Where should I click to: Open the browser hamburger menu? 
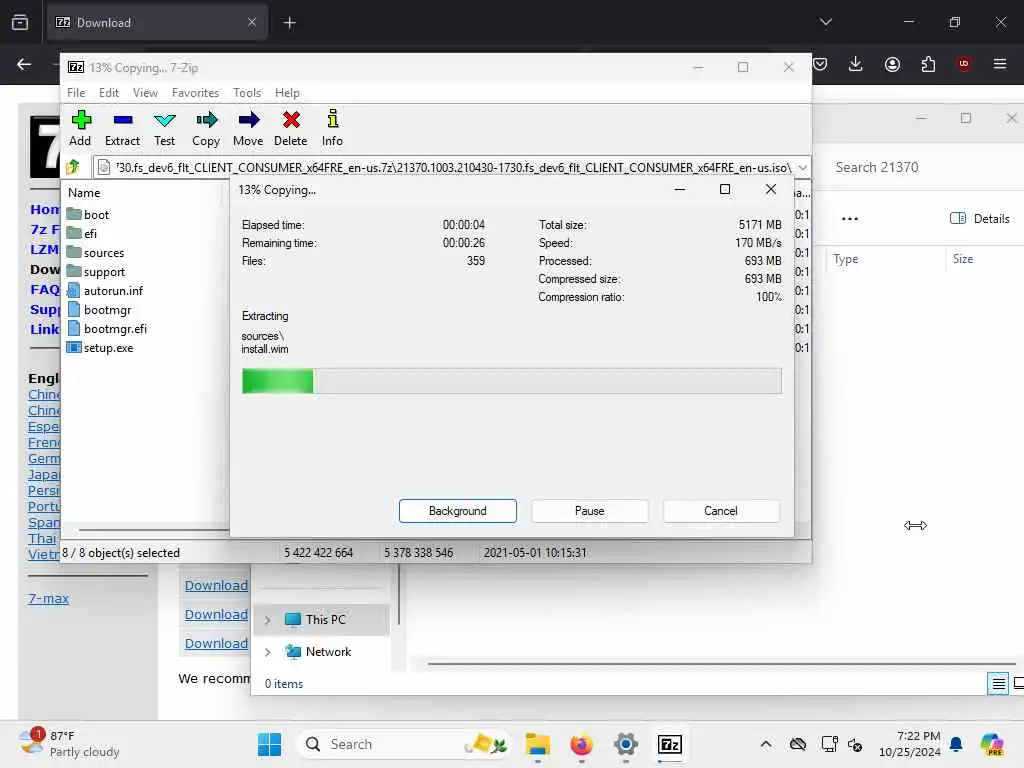point(1000,64)
